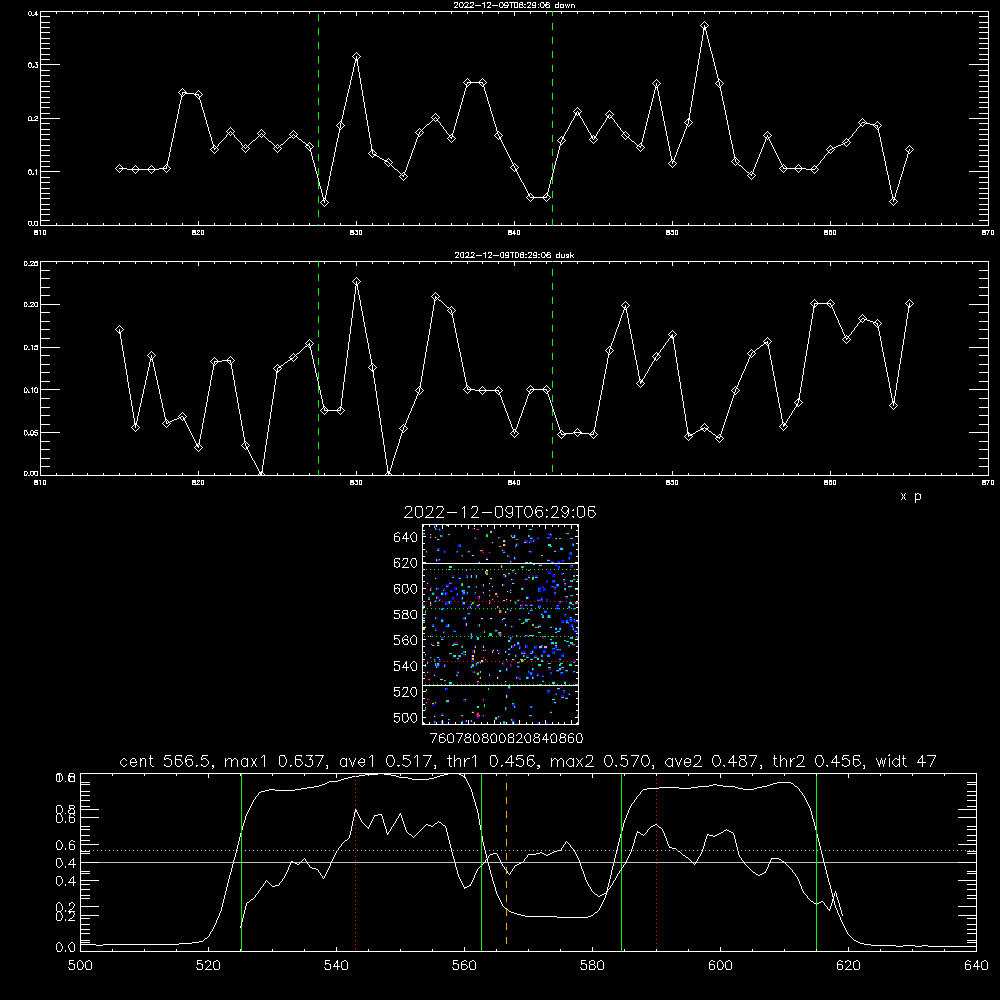Click the image panel x-axis label '760780800820840860'
Viewport: 1000px width, 1000px height.
pos(506,739)
